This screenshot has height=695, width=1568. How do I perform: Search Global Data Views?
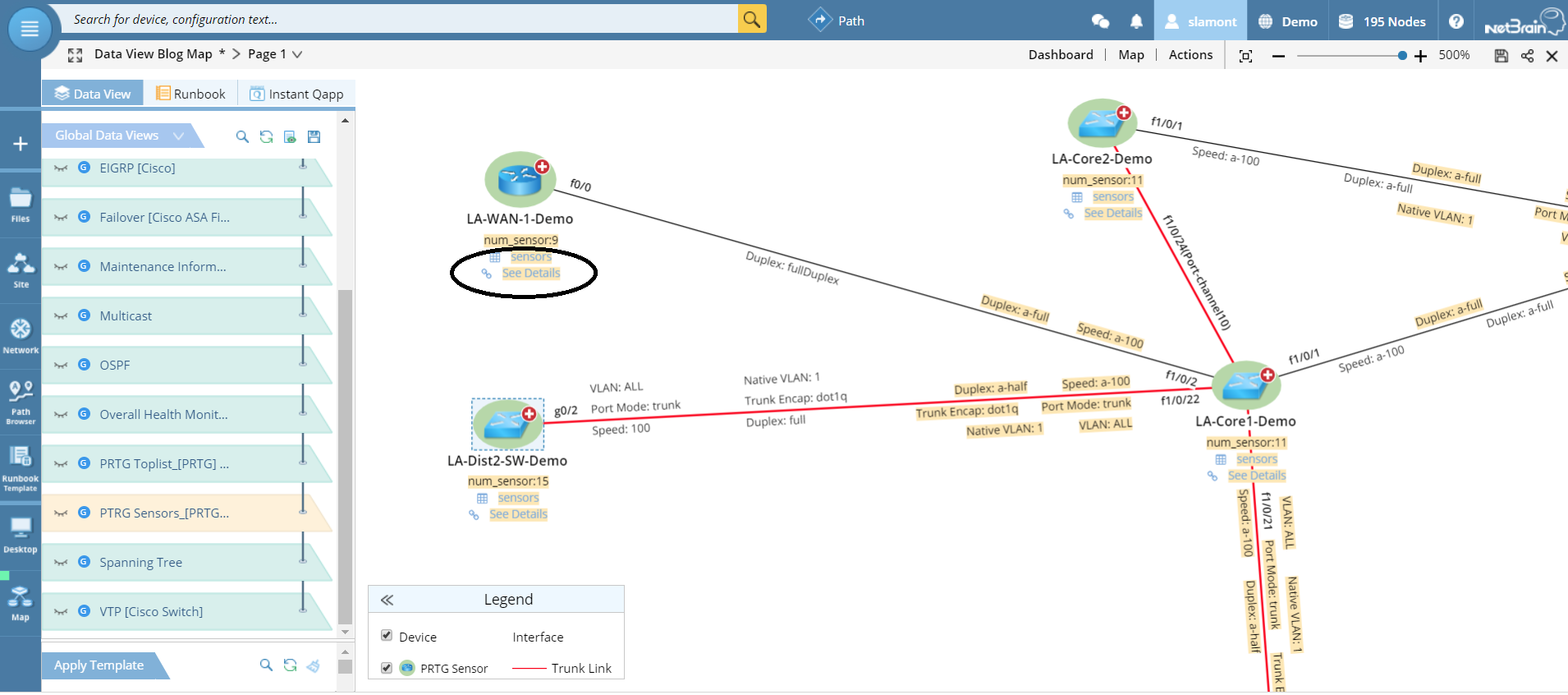242,137
